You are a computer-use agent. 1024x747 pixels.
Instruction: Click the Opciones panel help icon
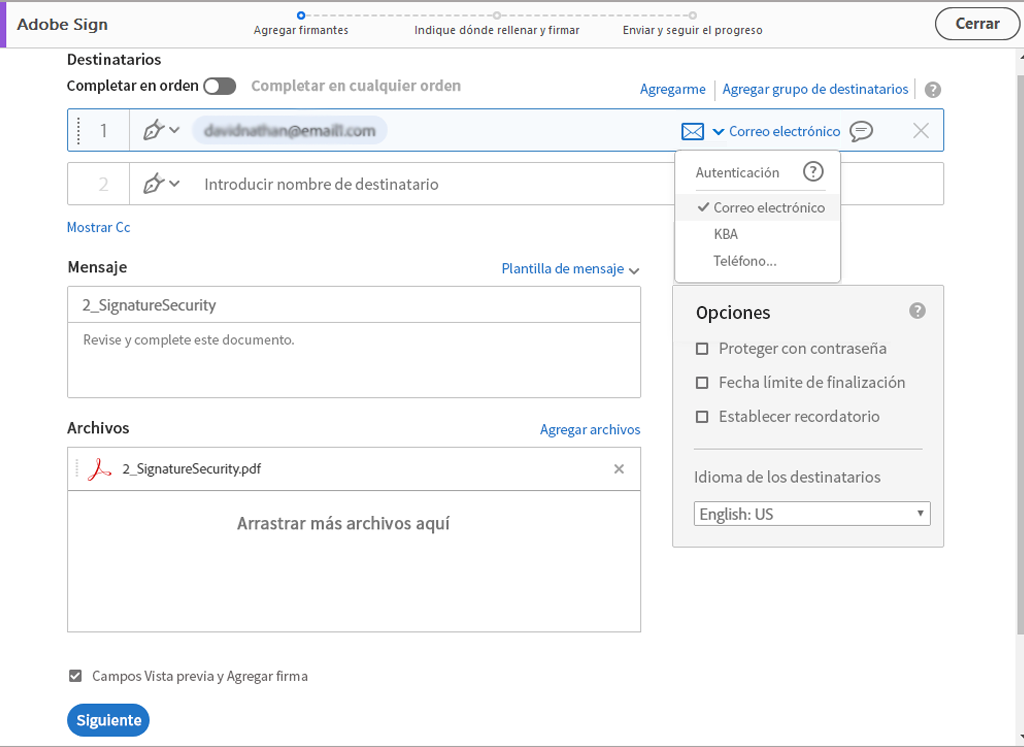coord(917,310)
